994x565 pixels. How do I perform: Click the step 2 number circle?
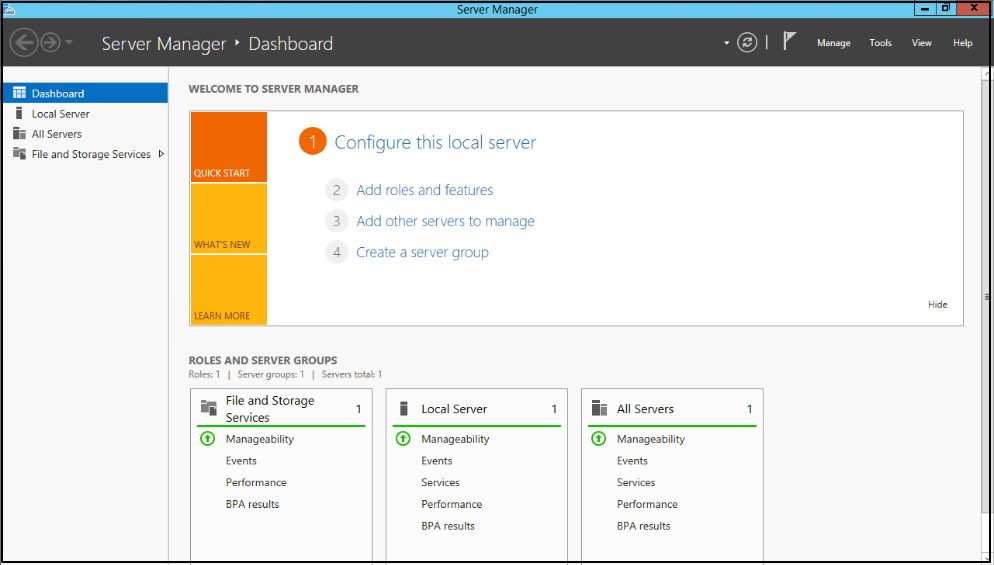337,190
